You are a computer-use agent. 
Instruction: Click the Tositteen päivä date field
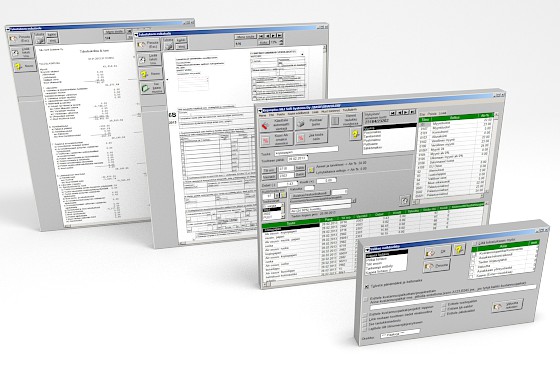(x=298, y=158)
